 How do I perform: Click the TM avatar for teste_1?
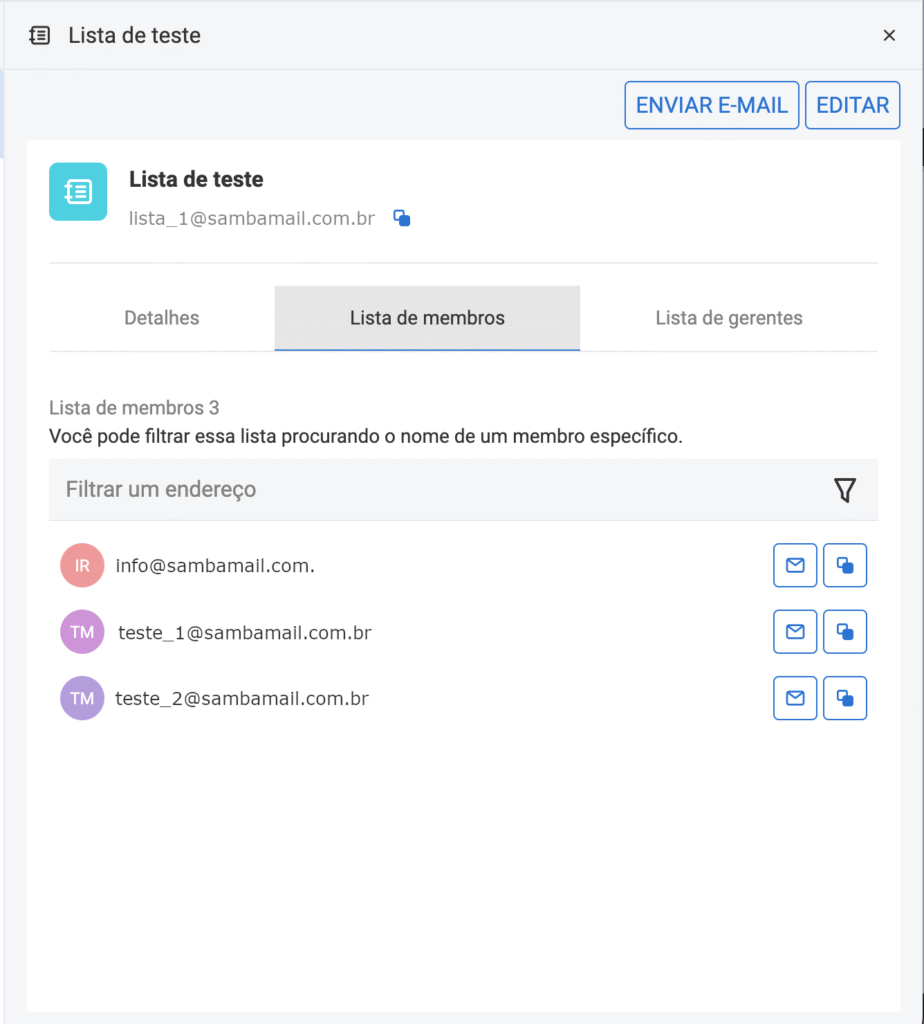(x=82, y=632)
